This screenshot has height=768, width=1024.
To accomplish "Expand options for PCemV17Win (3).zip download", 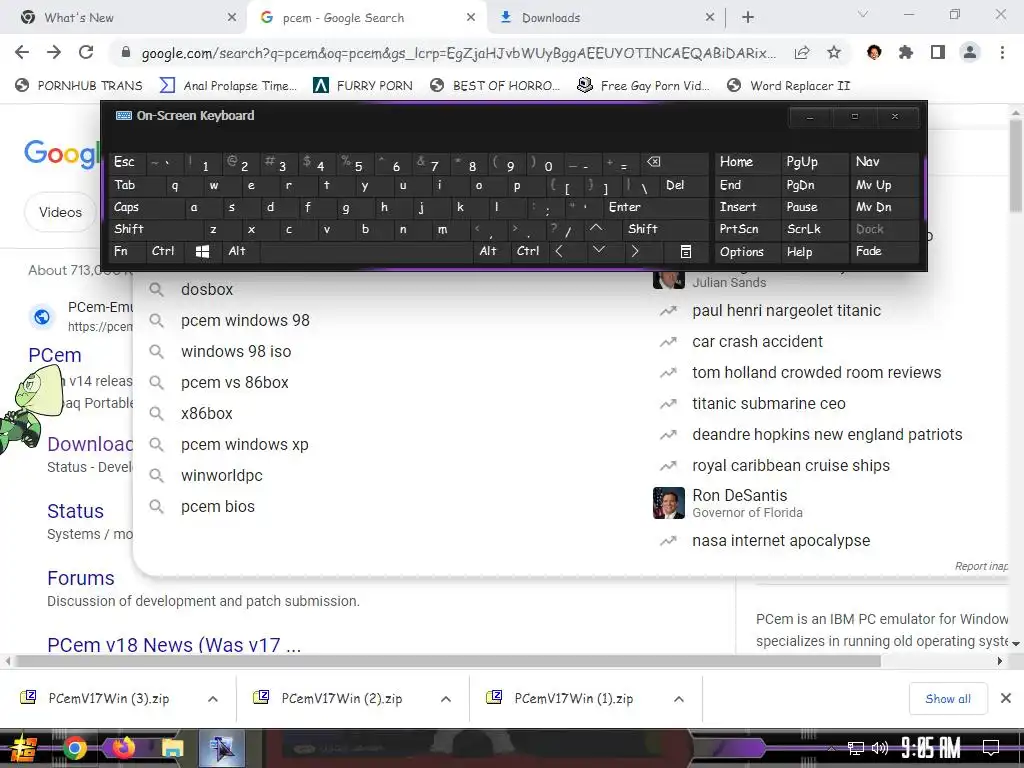I will point(213,699).
